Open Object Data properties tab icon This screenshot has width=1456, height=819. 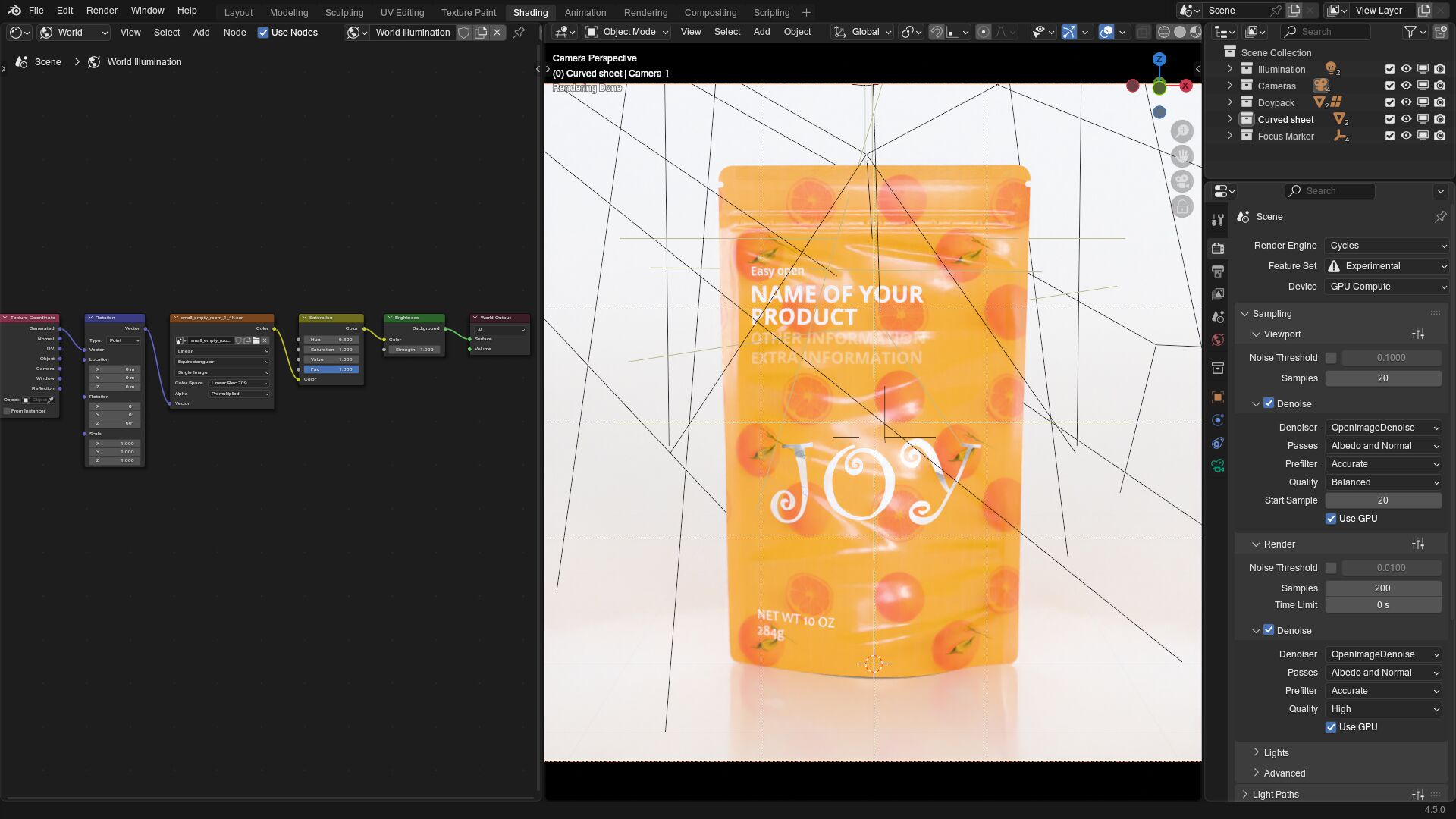1218,465
